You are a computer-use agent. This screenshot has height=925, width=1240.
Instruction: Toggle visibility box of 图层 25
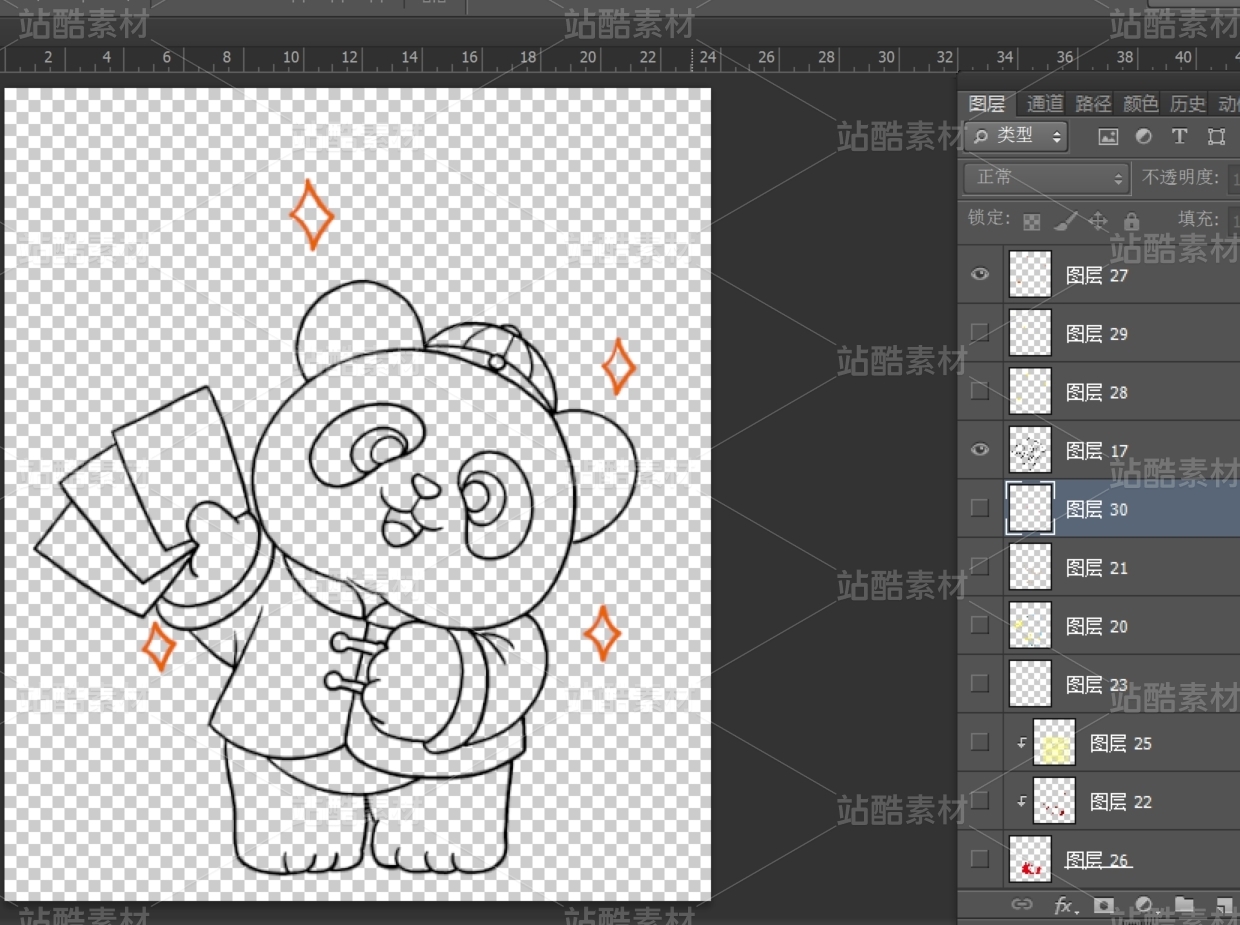tap(980, 742)
